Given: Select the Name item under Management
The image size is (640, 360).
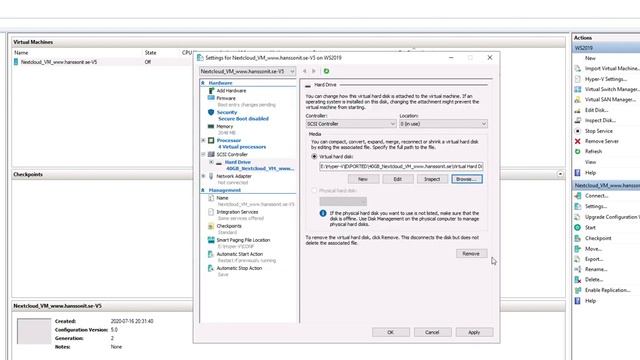Looking at the screenshot, I should (x=222, y=198).
